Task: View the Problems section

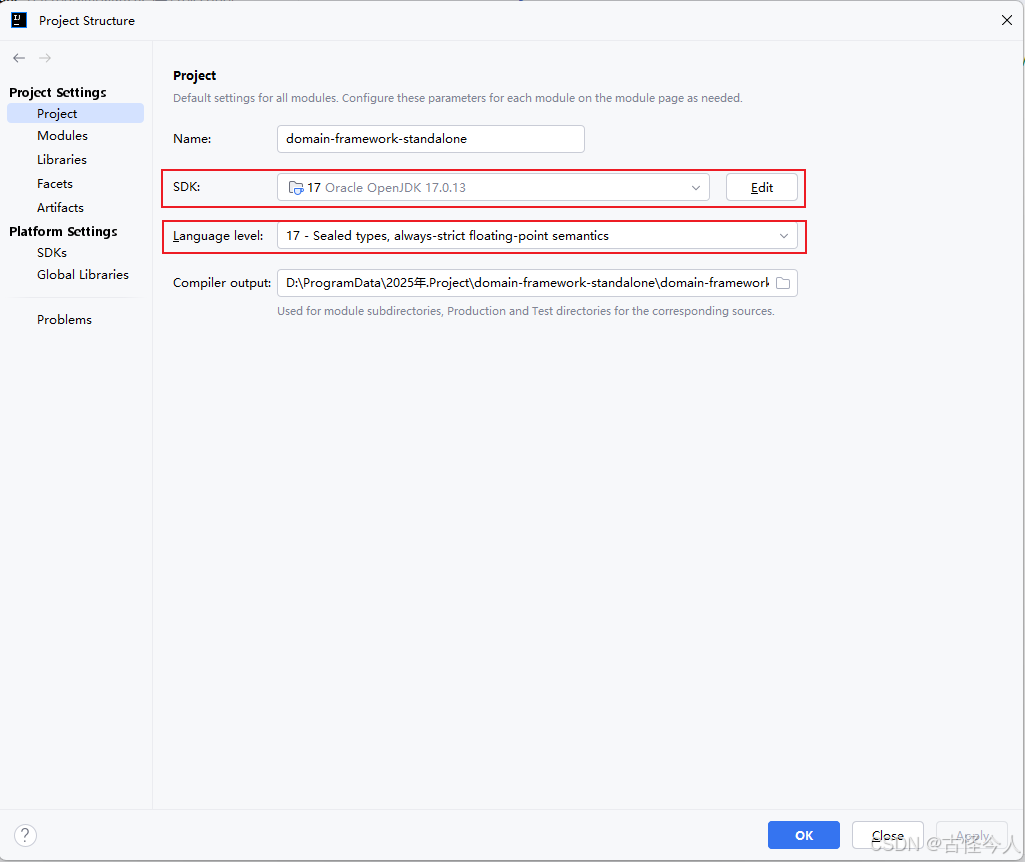Action: click(64, 319)
